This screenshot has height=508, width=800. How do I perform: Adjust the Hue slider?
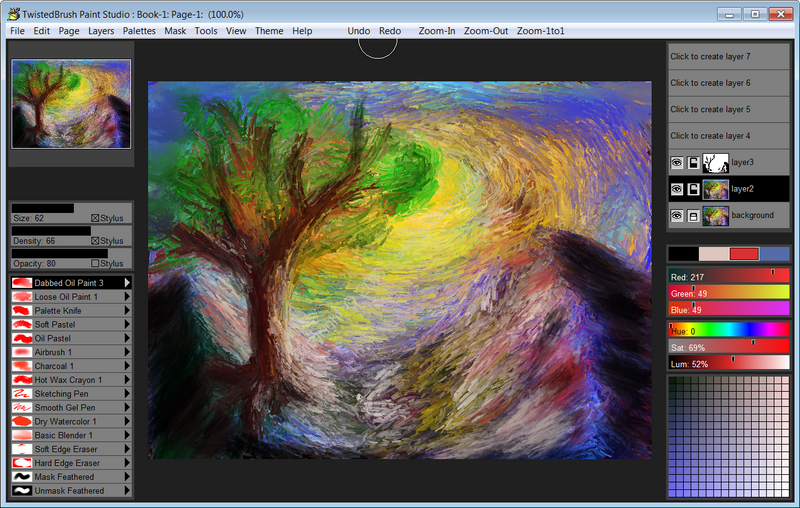click(729, 330)
